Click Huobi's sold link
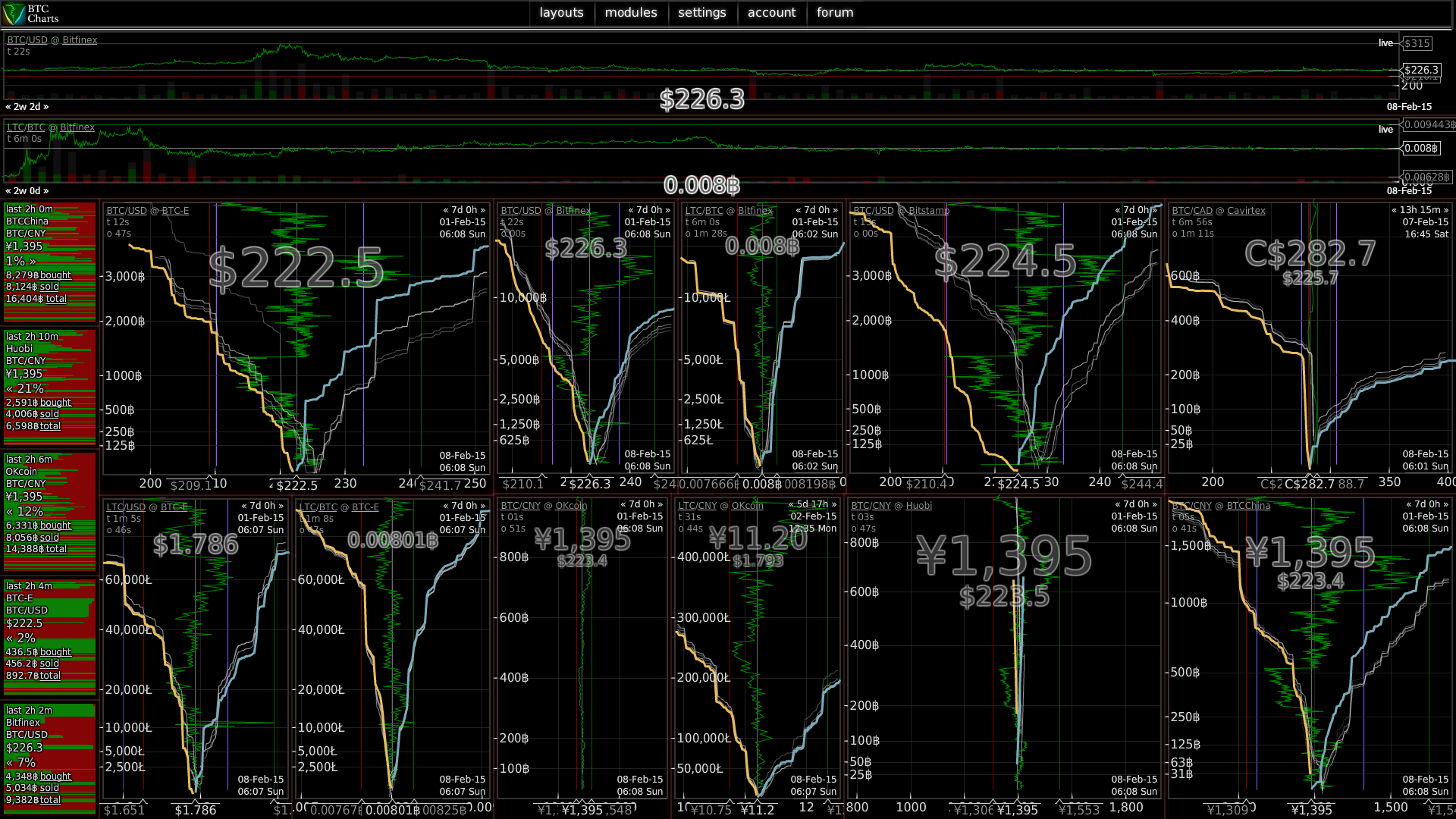This screenshot has width=1456, height=819. coord(49,414)
